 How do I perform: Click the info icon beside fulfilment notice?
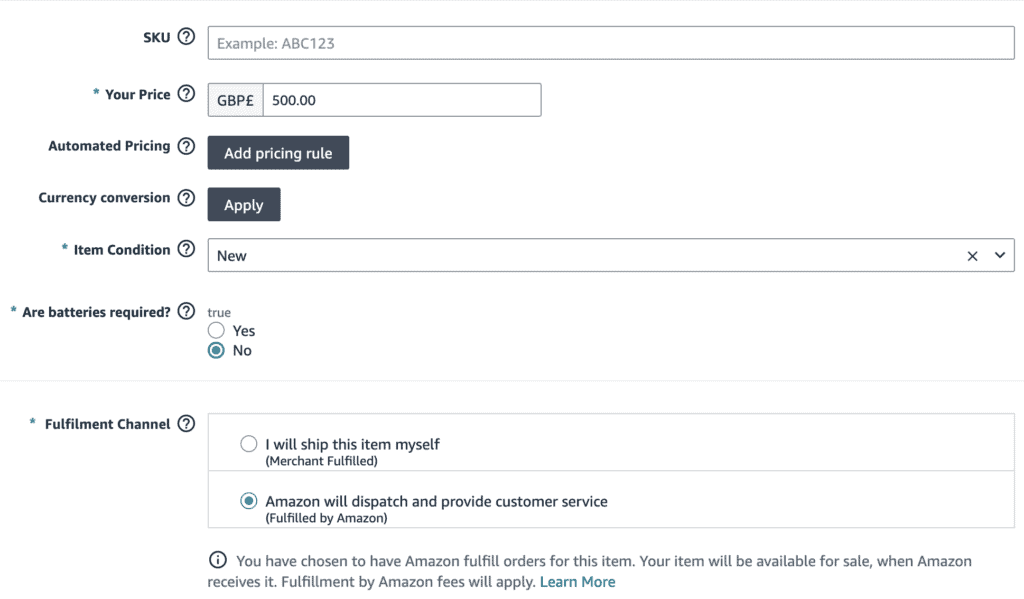[x=217, y=561]
